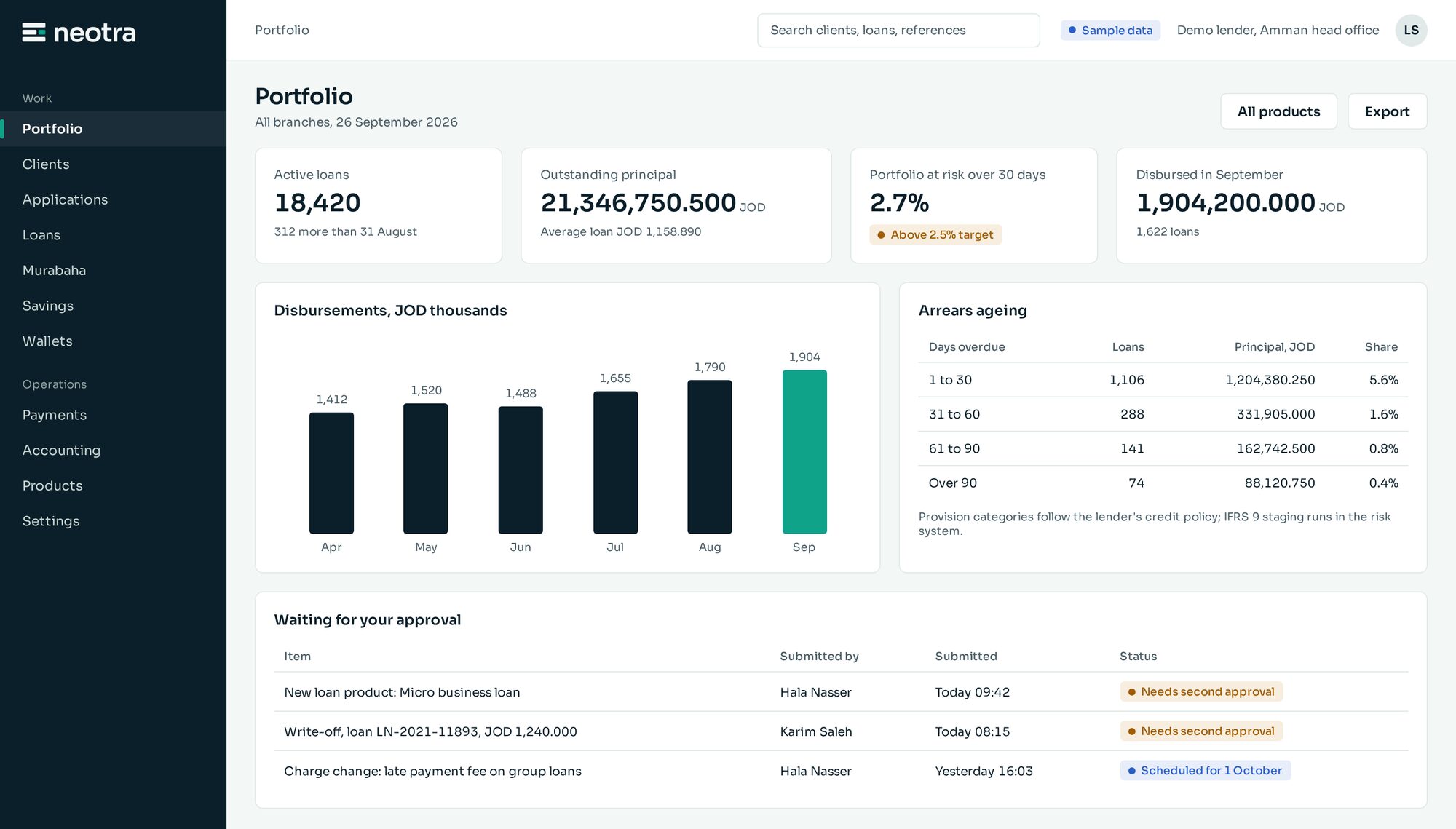Click the Scheduled for 1 October status

tap(1205, 771)
